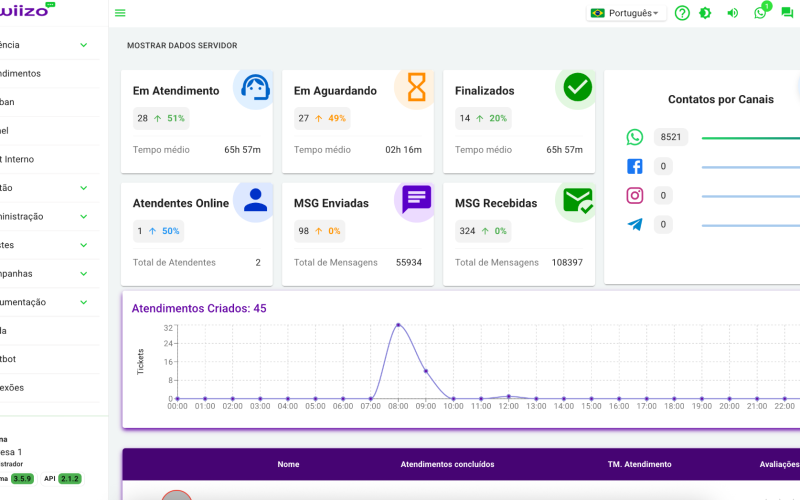Screen dimensions: 800x500
Task: Click the WhatsApp channel icon in Contatos por Canais
Action: point(635,138)
